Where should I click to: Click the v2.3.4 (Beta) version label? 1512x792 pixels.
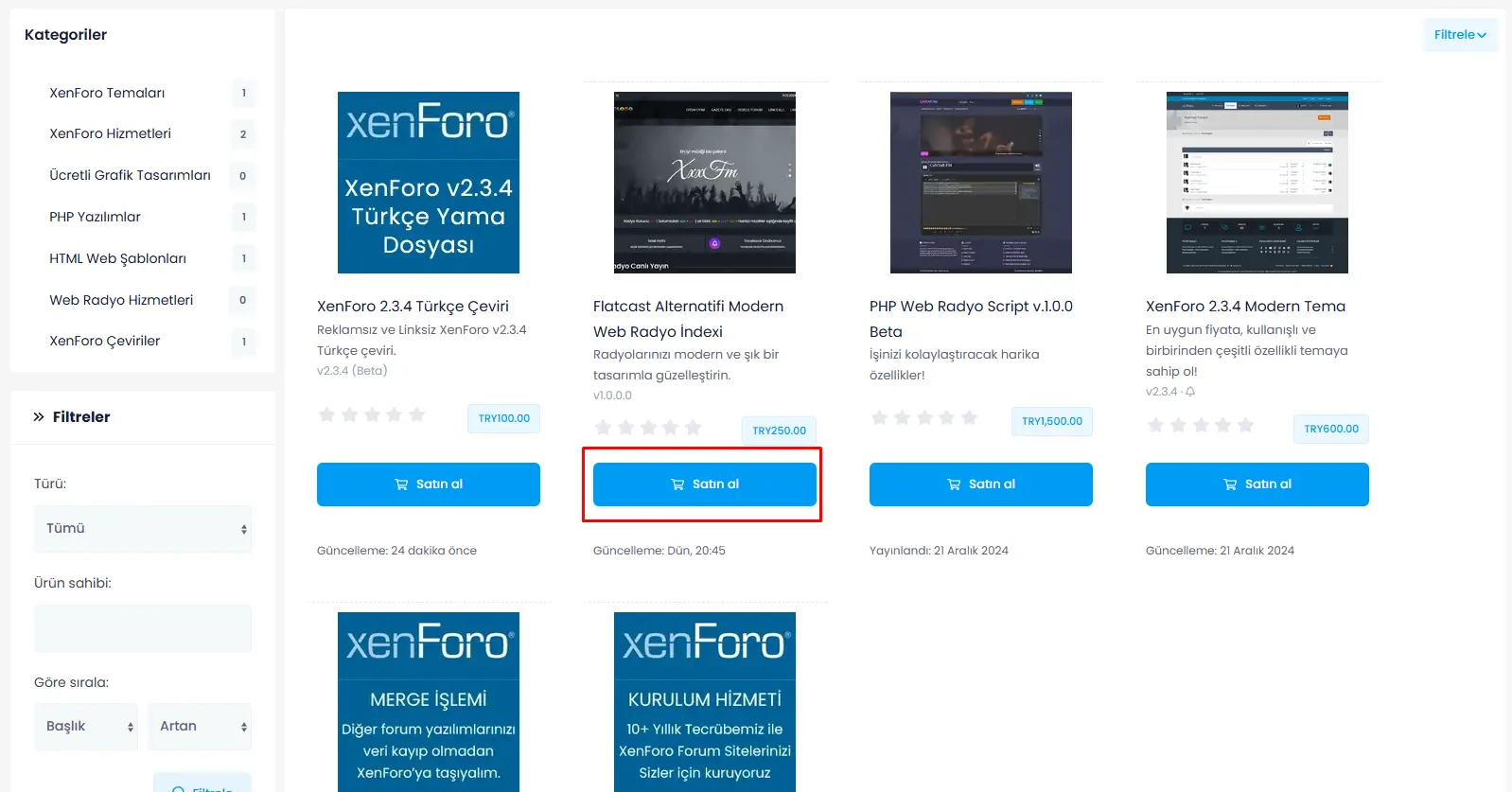(x=352, y=371)
